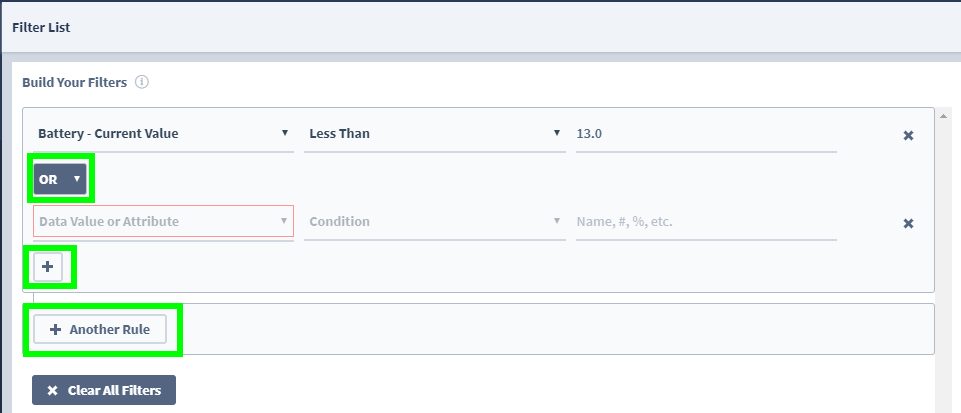
Task: Click the small plus button to add a condition
Action: (x=48, y=267)
